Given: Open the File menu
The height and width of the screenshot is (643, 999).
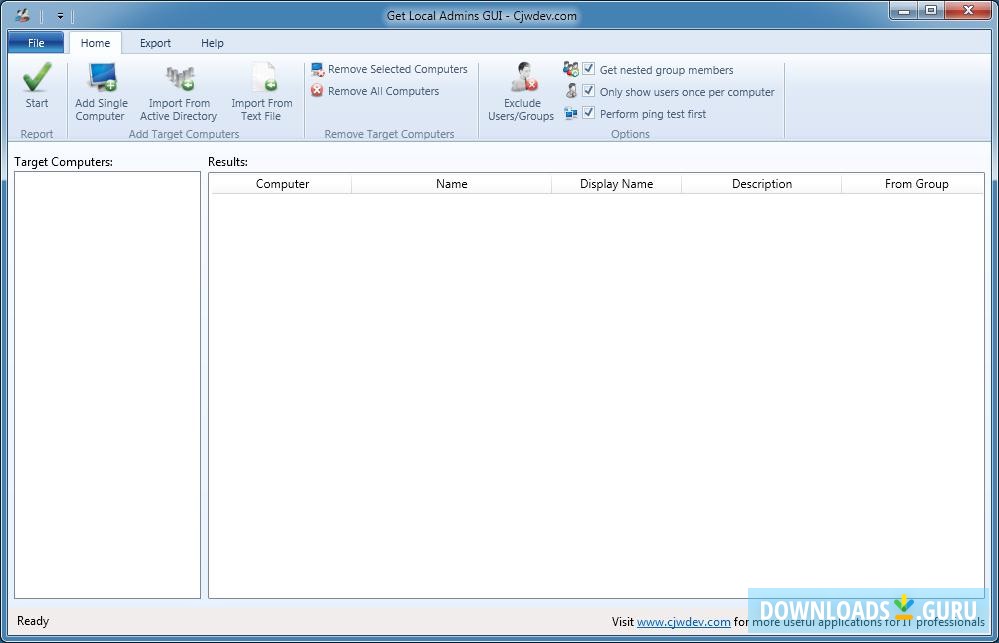Looking at the screenshot, I should point(35,43).
